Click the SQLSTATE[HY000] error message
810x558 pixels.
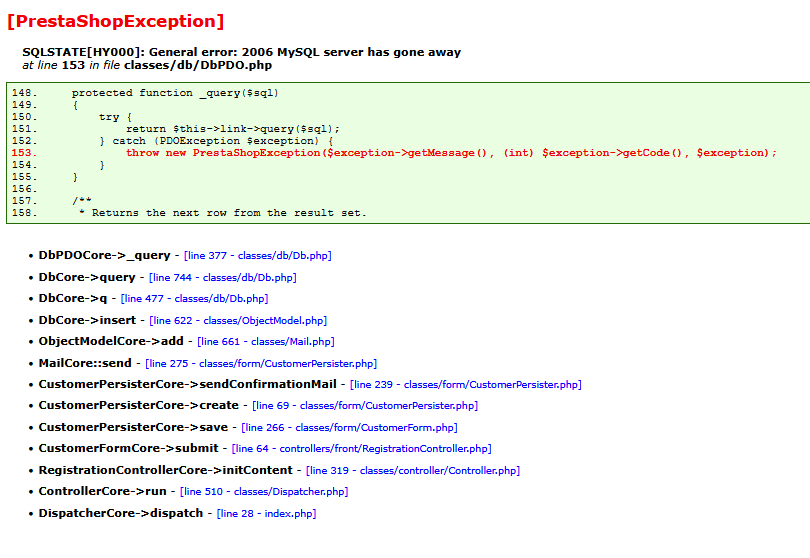(242, 52)
